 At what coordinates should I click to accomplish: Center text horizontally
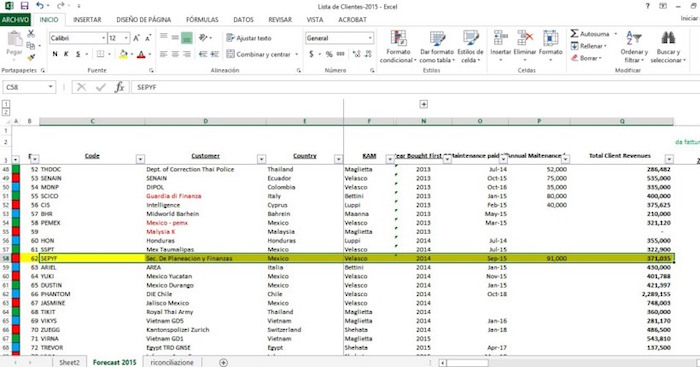pyautogui.click(x=175, y=54)
